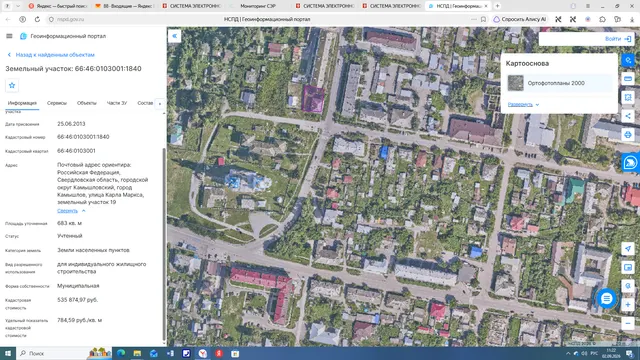Click the Войти login button
The width and height of the screenshot is (640, 360).
click(618, 39)
